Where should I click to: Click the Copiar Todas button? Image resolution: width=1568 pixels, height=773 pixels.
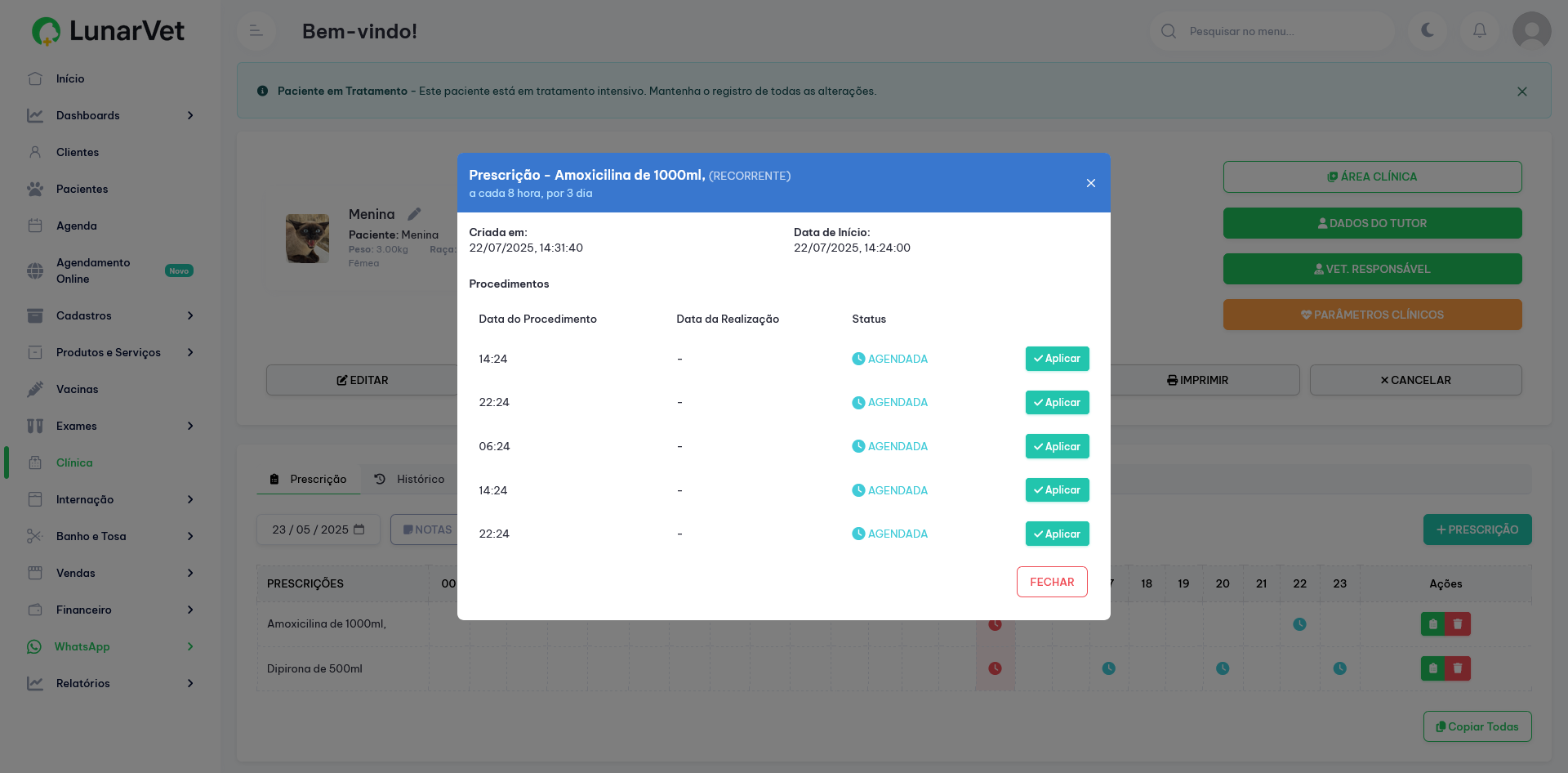(x=1477, y=726)
